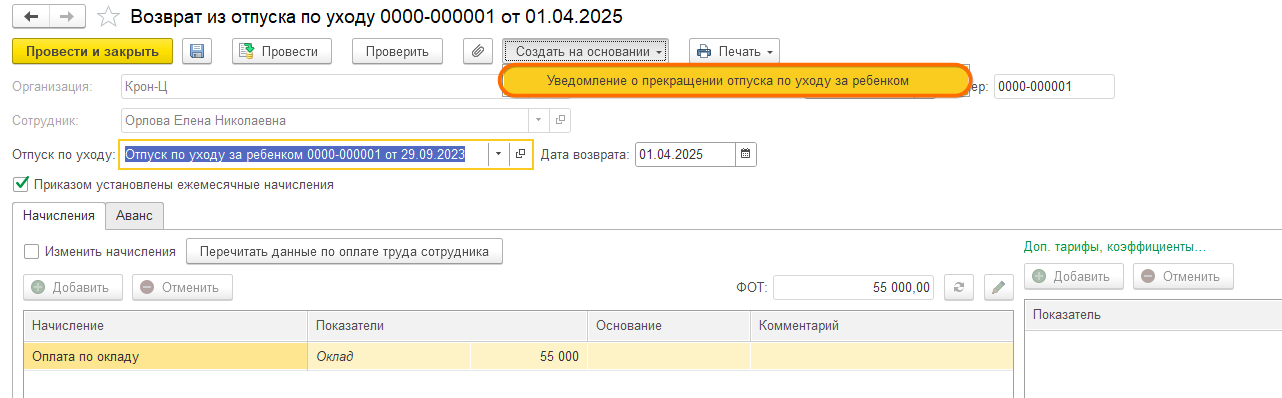Open attached files with the paperclip icon

click(478, 51)
